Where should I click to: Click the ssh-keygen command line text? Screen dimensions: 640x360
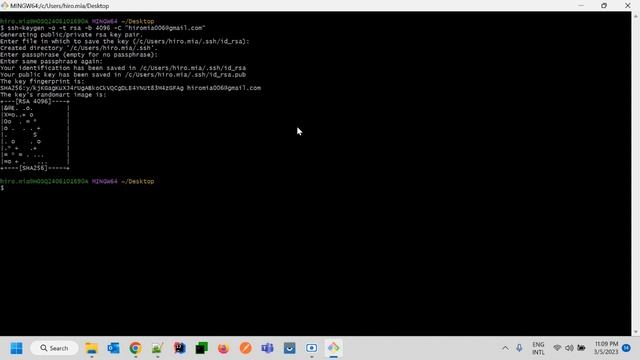[x=103, y=28]
